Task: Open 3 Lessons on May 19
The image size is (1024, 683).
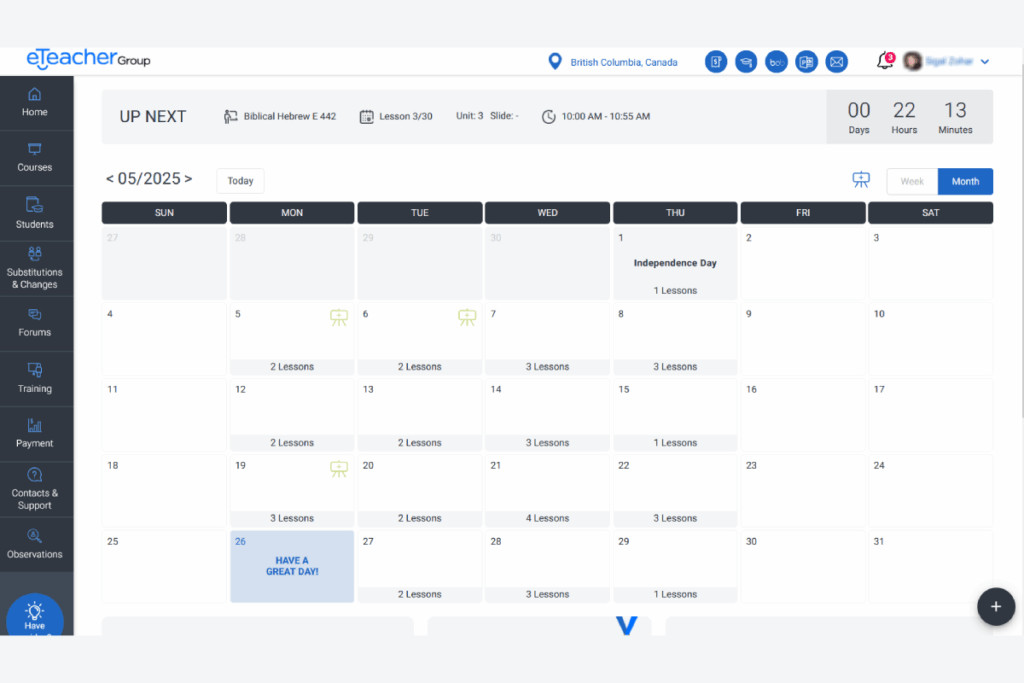Action: (292, 518)
